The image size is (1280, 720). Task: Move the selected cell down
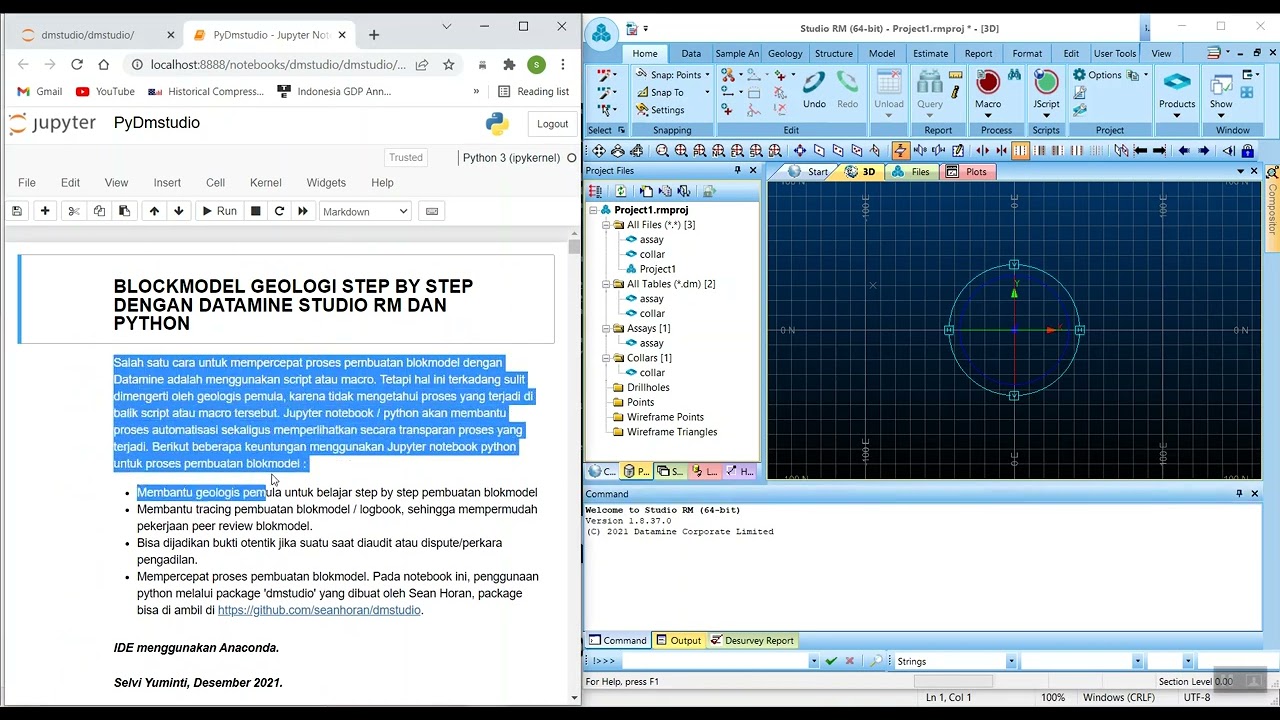pyautogui.click(x=179, y=211)
